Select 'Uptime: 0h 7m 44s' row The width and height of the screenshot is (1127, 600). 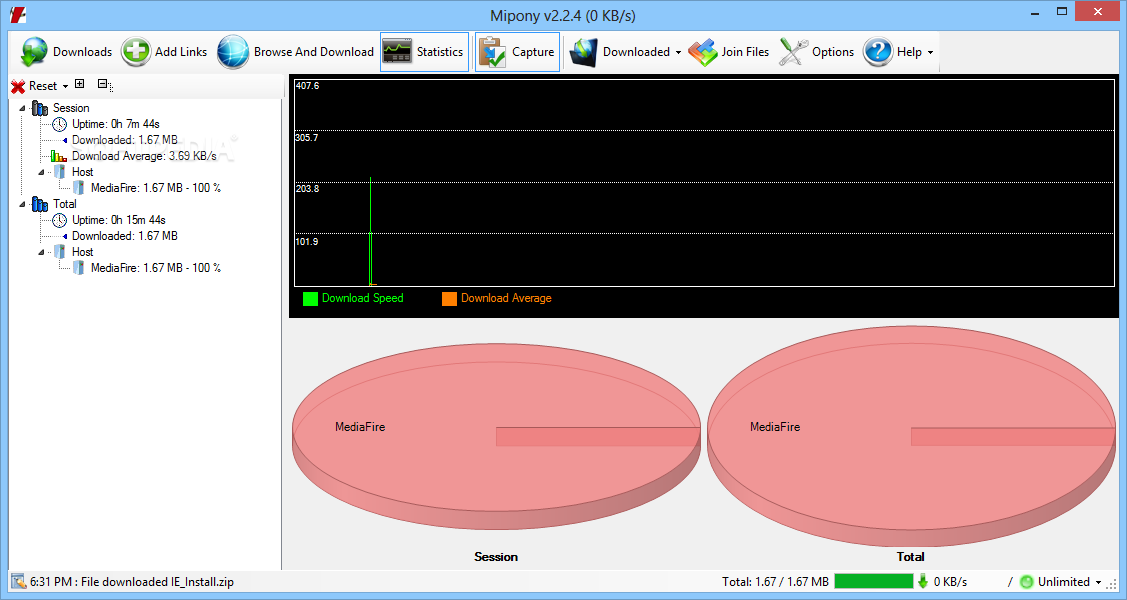[116, 124]
